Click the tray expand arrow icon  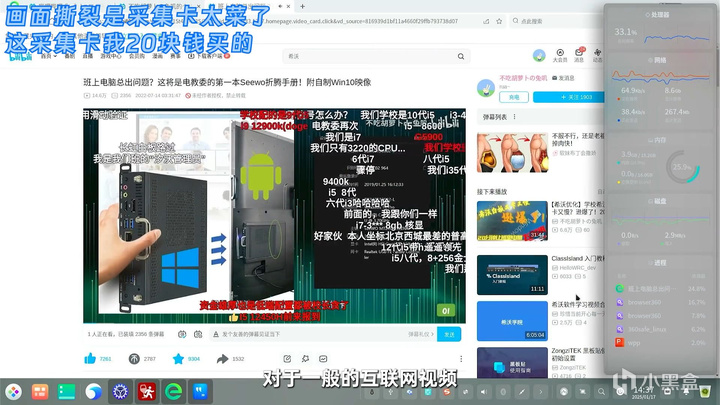tap(541, 392)
